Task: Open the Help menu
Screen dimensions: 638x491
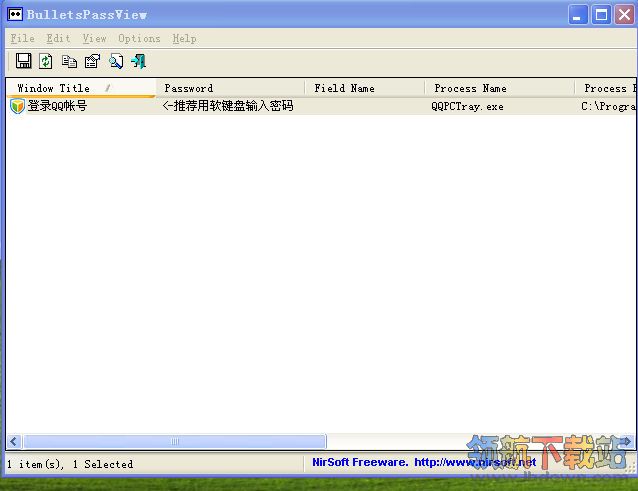Action: [184, 38]
